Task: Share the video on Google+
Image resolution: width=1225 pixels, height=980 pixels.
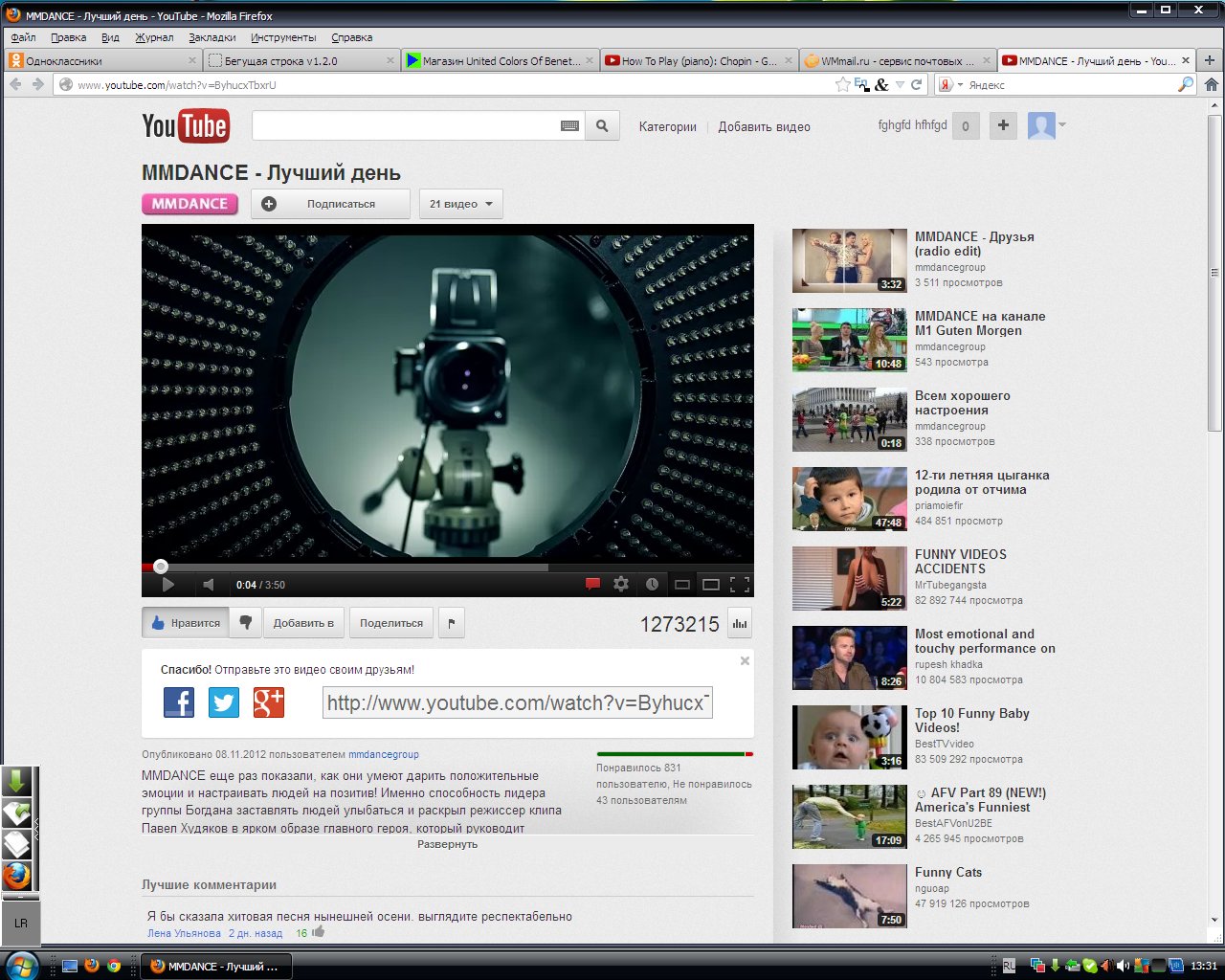Action: (269, 702)
